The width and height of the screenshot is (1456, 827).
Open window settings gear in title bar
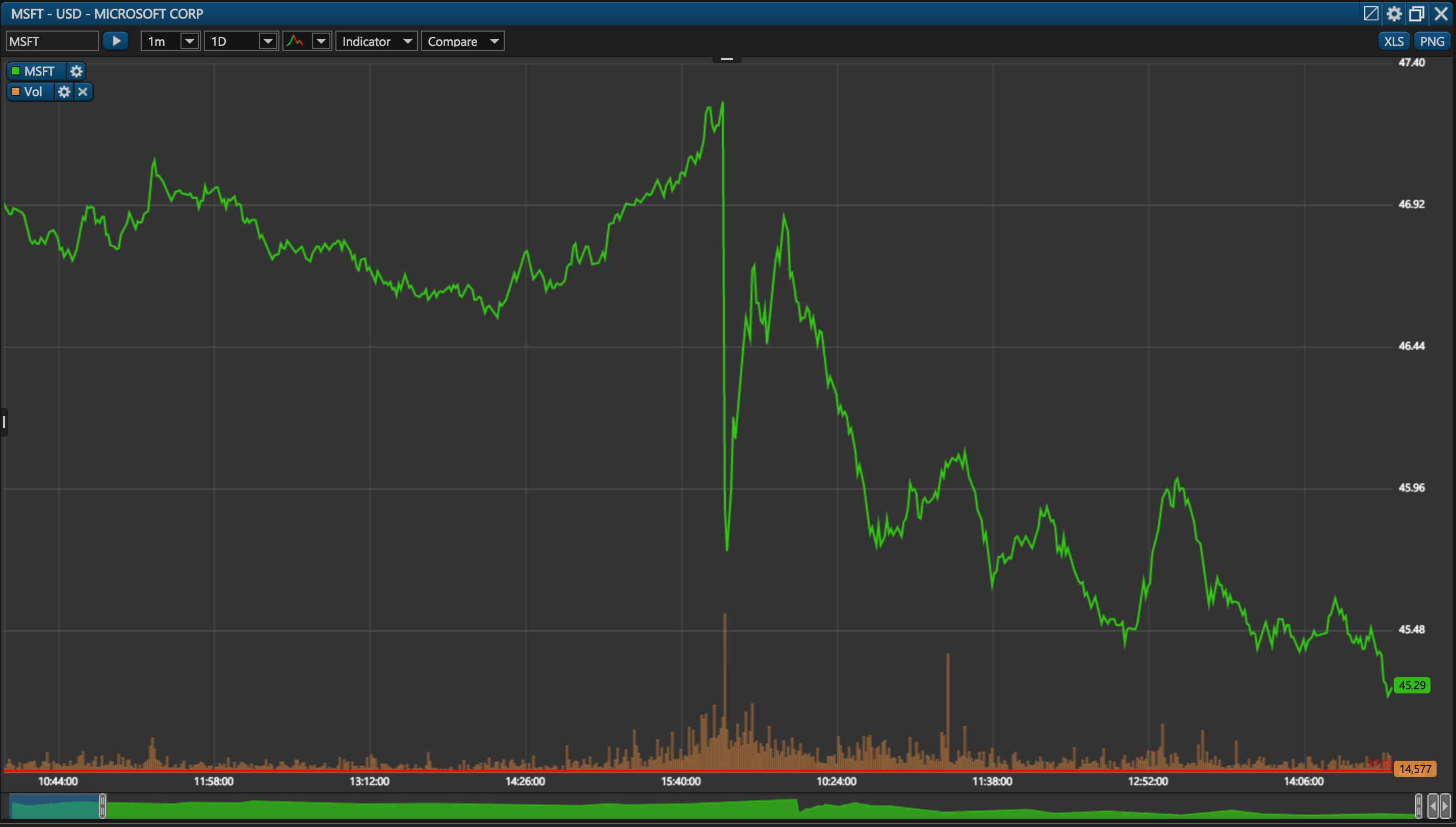coord(1394,13)
